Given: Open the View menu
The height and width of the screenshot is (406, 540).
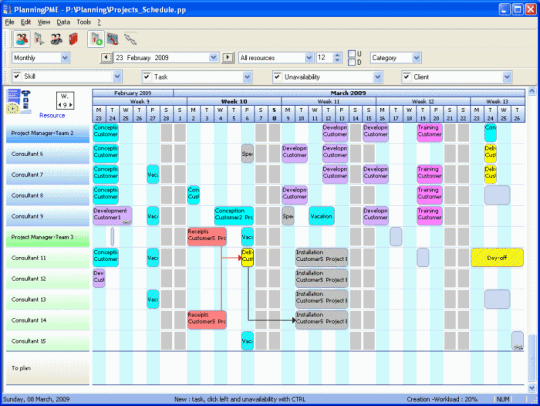Looking at the screenshot, I should pos(44,22).
